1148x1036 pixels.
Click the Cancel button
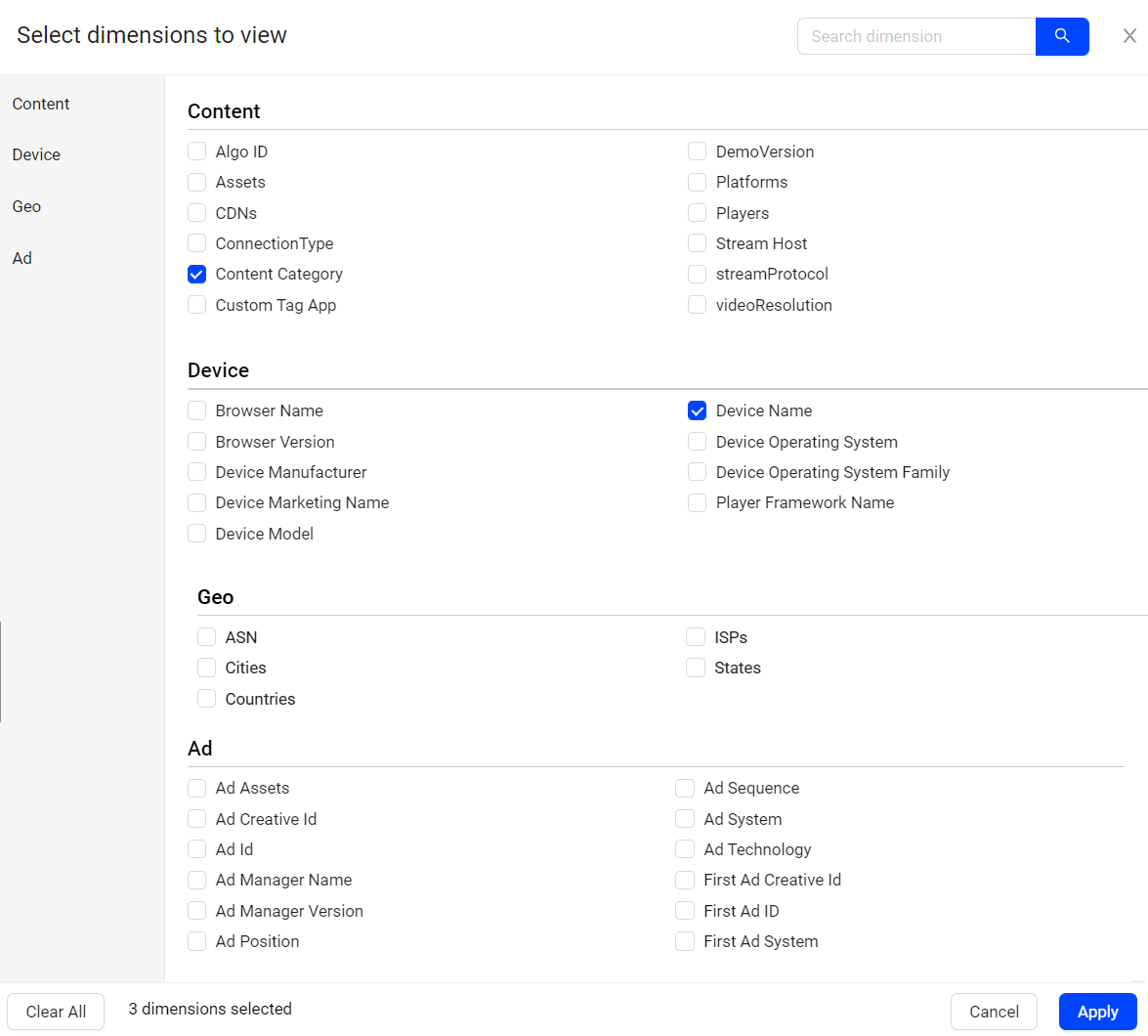click(994, 1012)
